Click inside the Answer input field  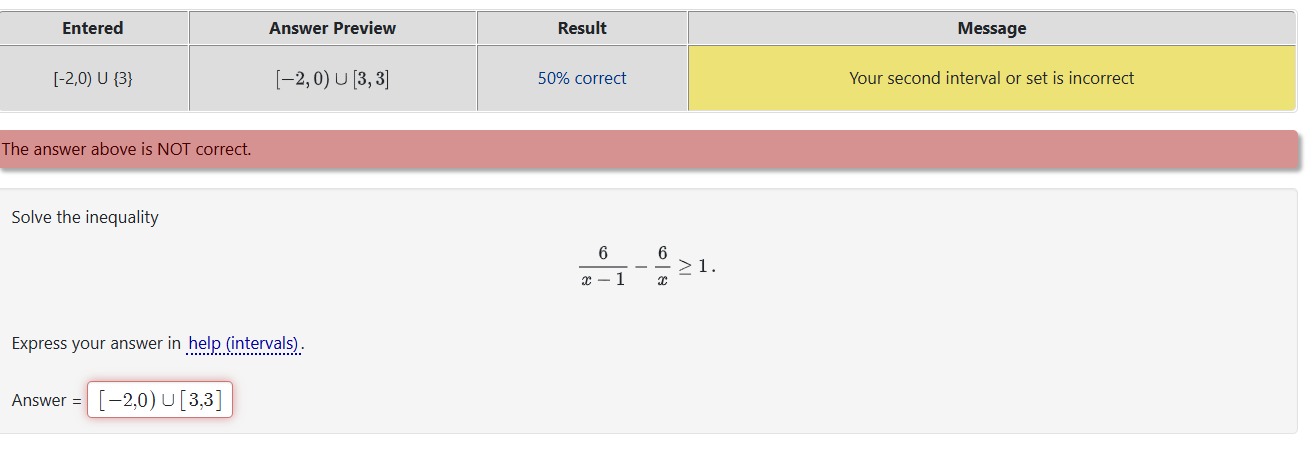pos(160,400)
